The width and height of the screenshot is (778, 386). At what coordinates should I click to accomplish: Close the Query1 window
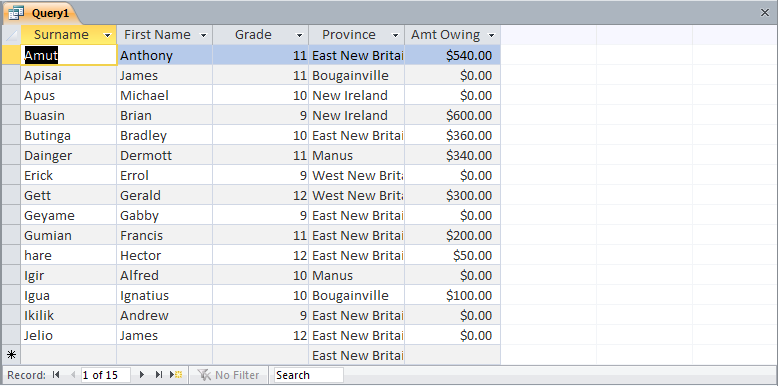tap(765, 13)
